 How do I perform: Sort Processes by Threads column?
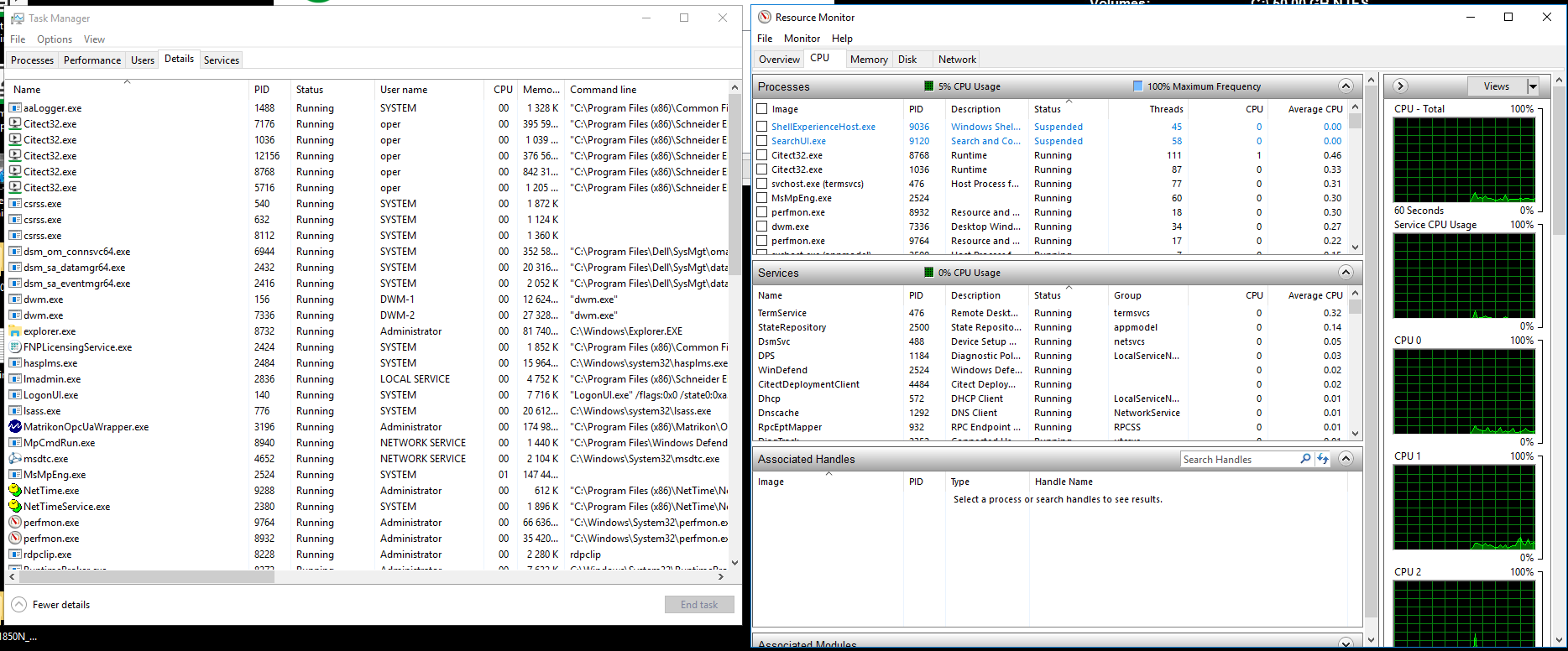(1147, 109)
